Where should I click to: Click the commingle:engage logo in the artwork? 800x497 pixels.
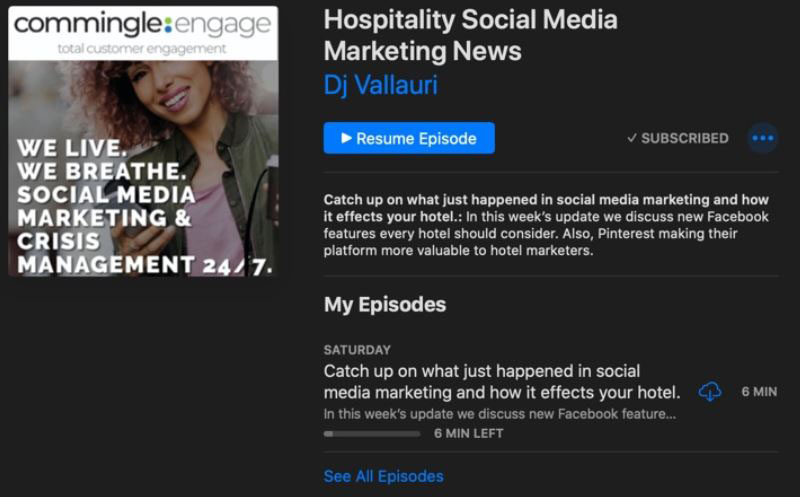tap(142, 24)
